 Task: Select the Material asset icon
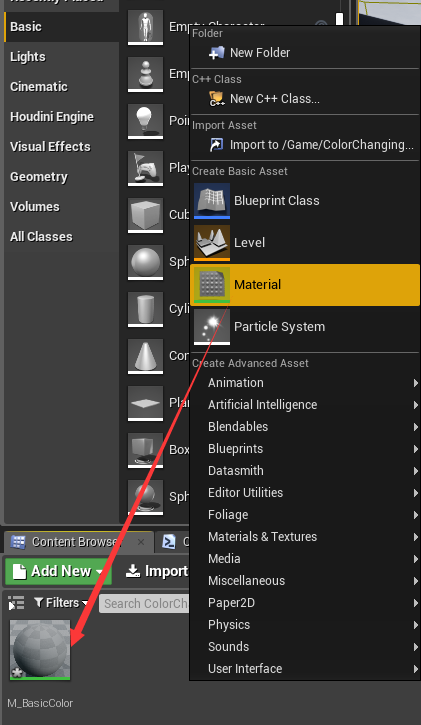click(212, 285)
